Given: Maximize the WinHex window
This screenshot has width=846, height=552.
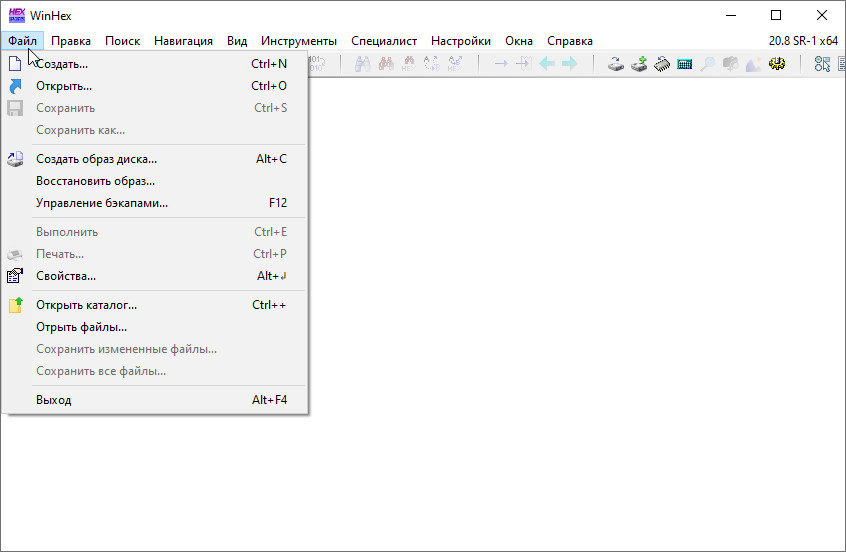Looking at the screenshot, I should (x=776, y=15).
